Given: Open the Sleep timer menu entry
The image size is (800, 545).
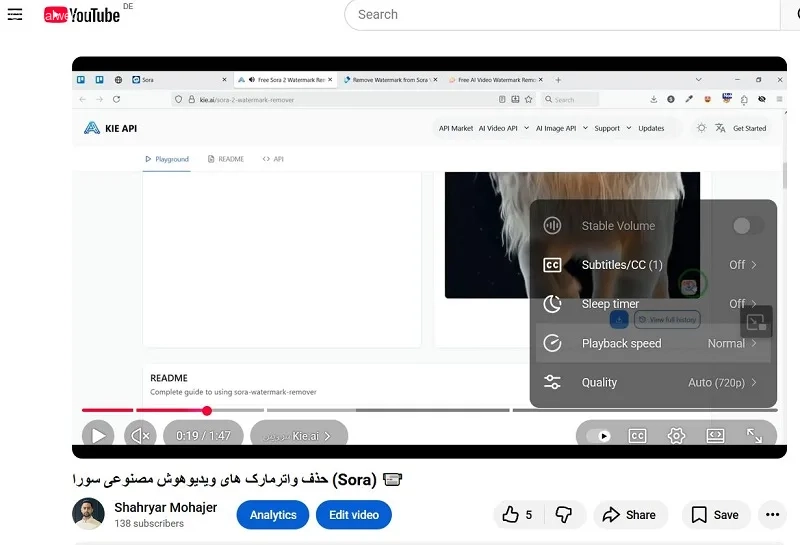Looking at the screenshot, I should click(x=653, y=304).
